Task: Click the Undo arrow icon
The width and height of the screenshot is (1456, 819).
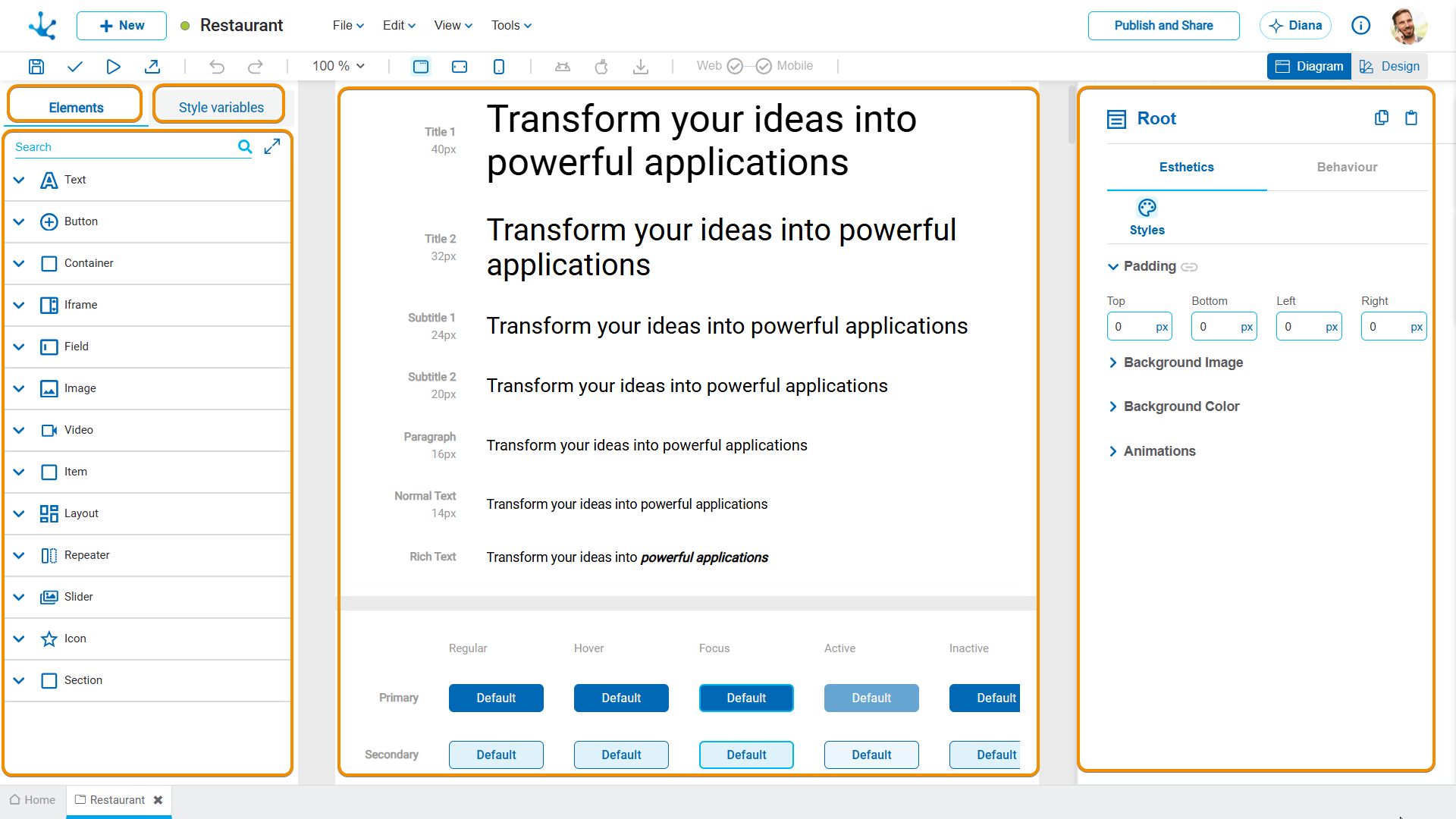Action: pos(217,67)
